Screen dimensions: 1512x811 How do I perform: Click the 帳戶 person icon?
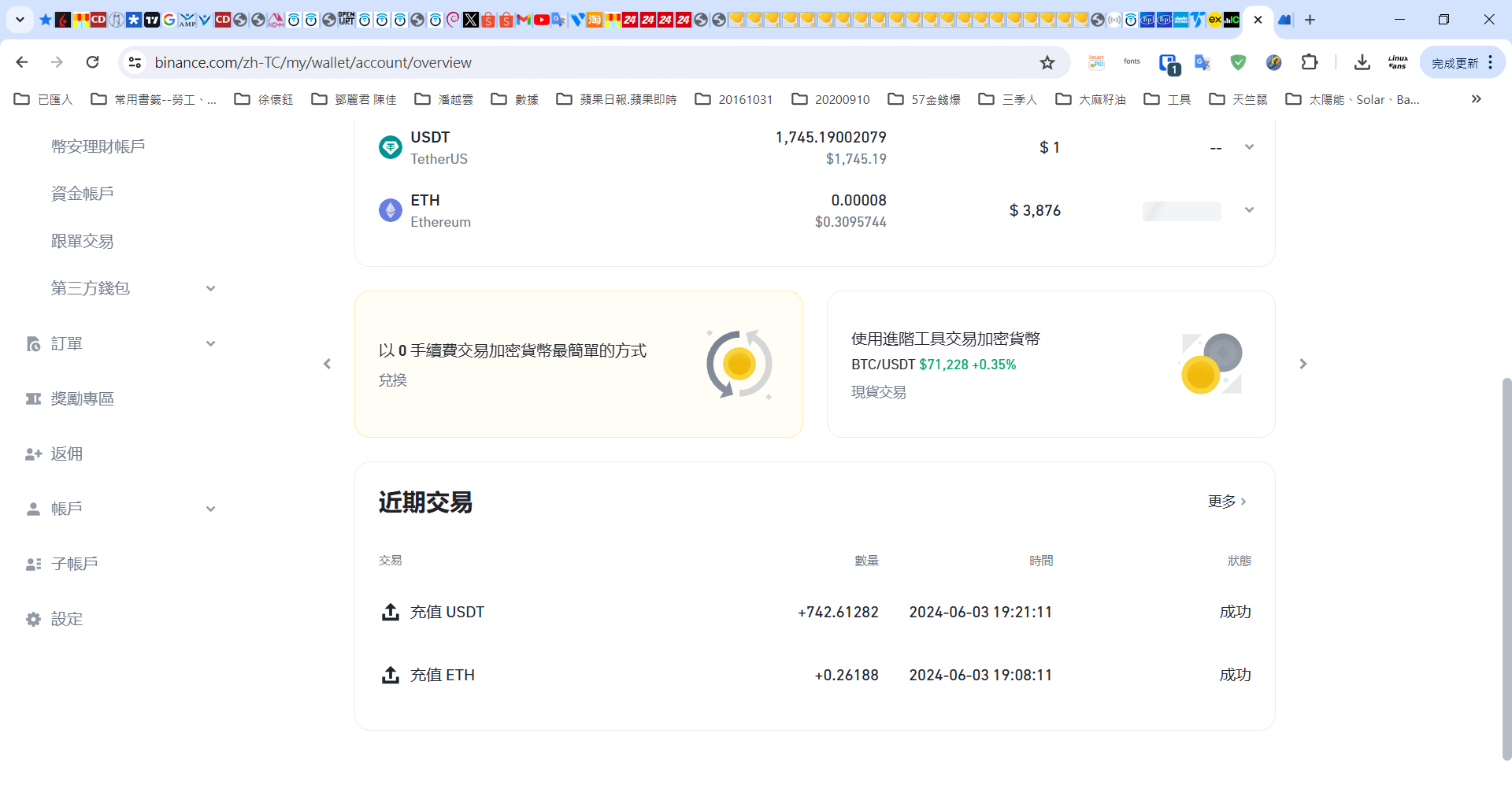coord(33,509)
